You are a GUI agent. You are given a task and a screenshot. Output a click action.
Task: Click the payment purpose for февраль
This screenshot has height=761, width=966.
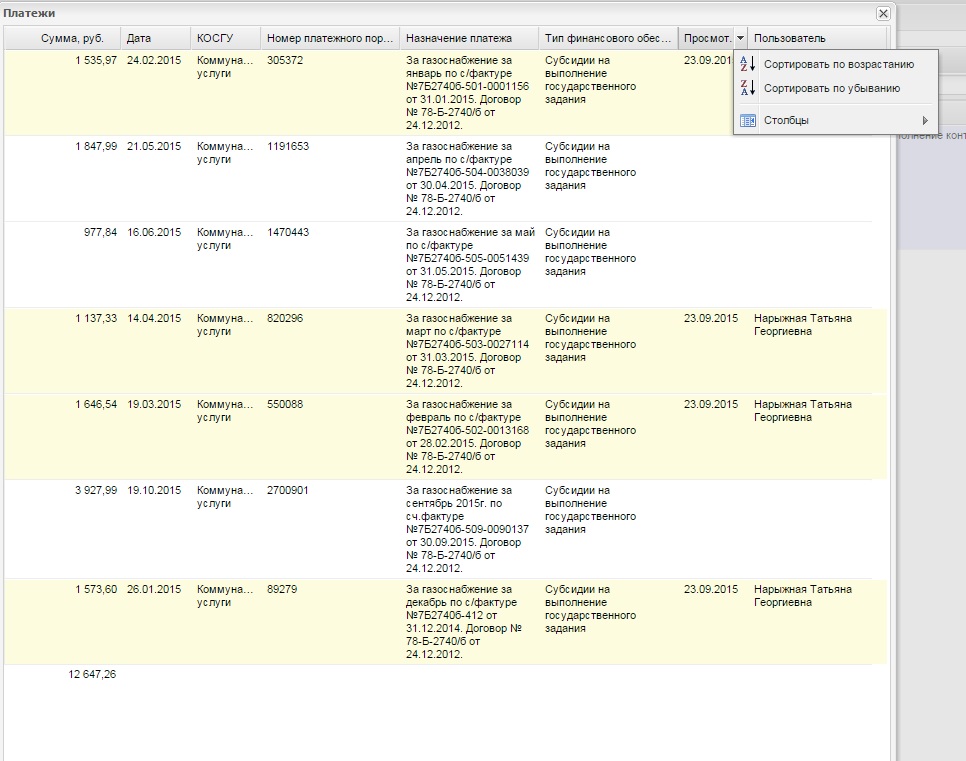(468, 437)
